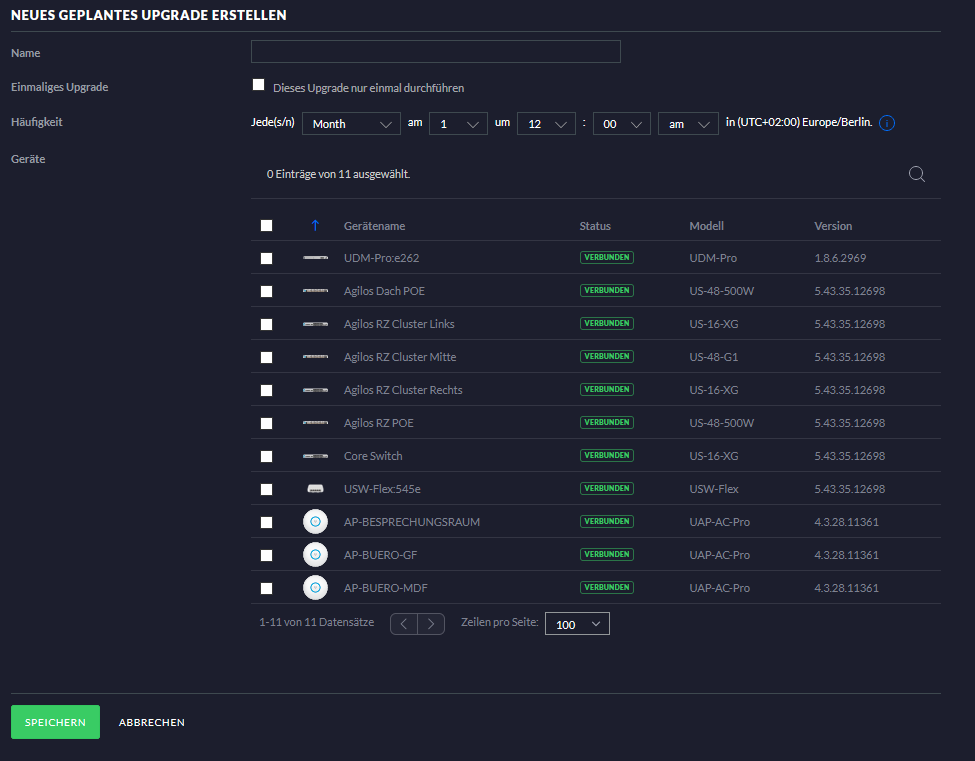Sort table by Gerätename column header
This screenshot has width=975, height=761.
point(374,226)
